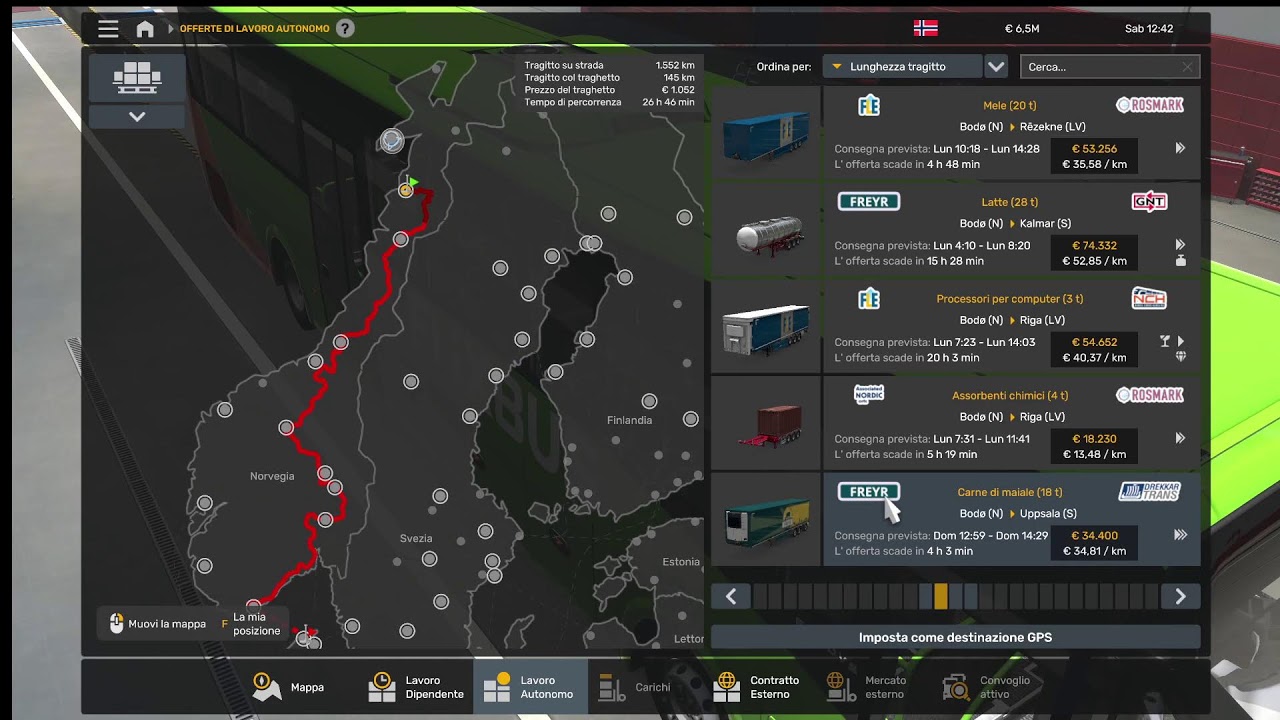Open the Lavoro Autonomo tab
The image size is (1280, 720).
[530, 687]
